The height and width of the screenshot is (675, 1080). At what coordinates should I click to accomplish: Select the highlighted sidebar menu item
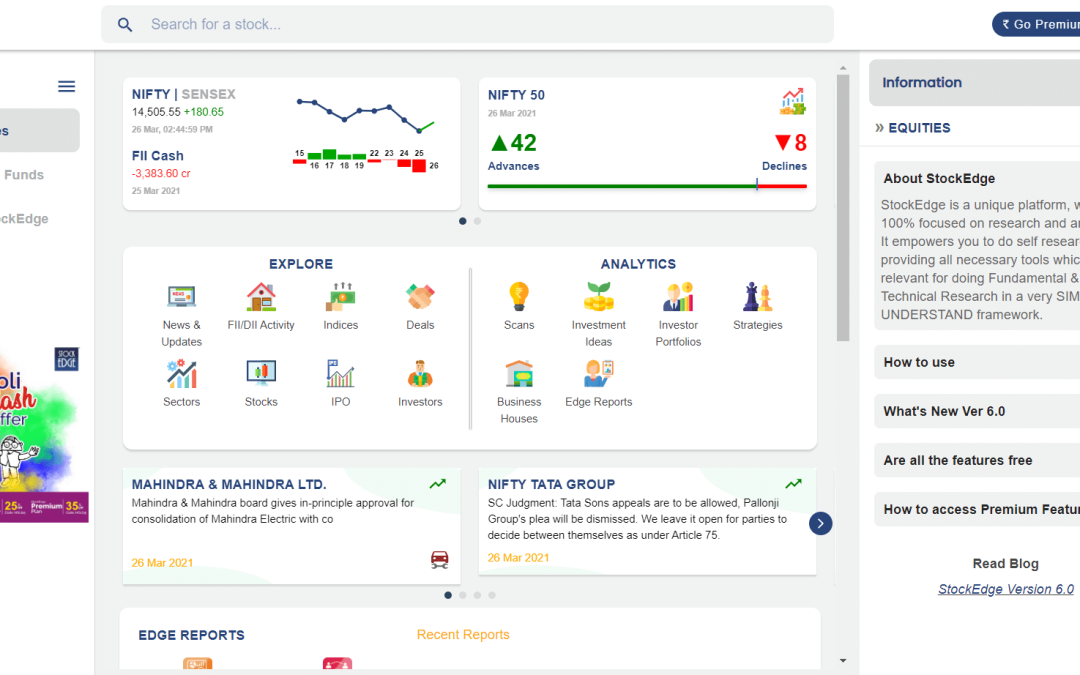tap(39, 130)
